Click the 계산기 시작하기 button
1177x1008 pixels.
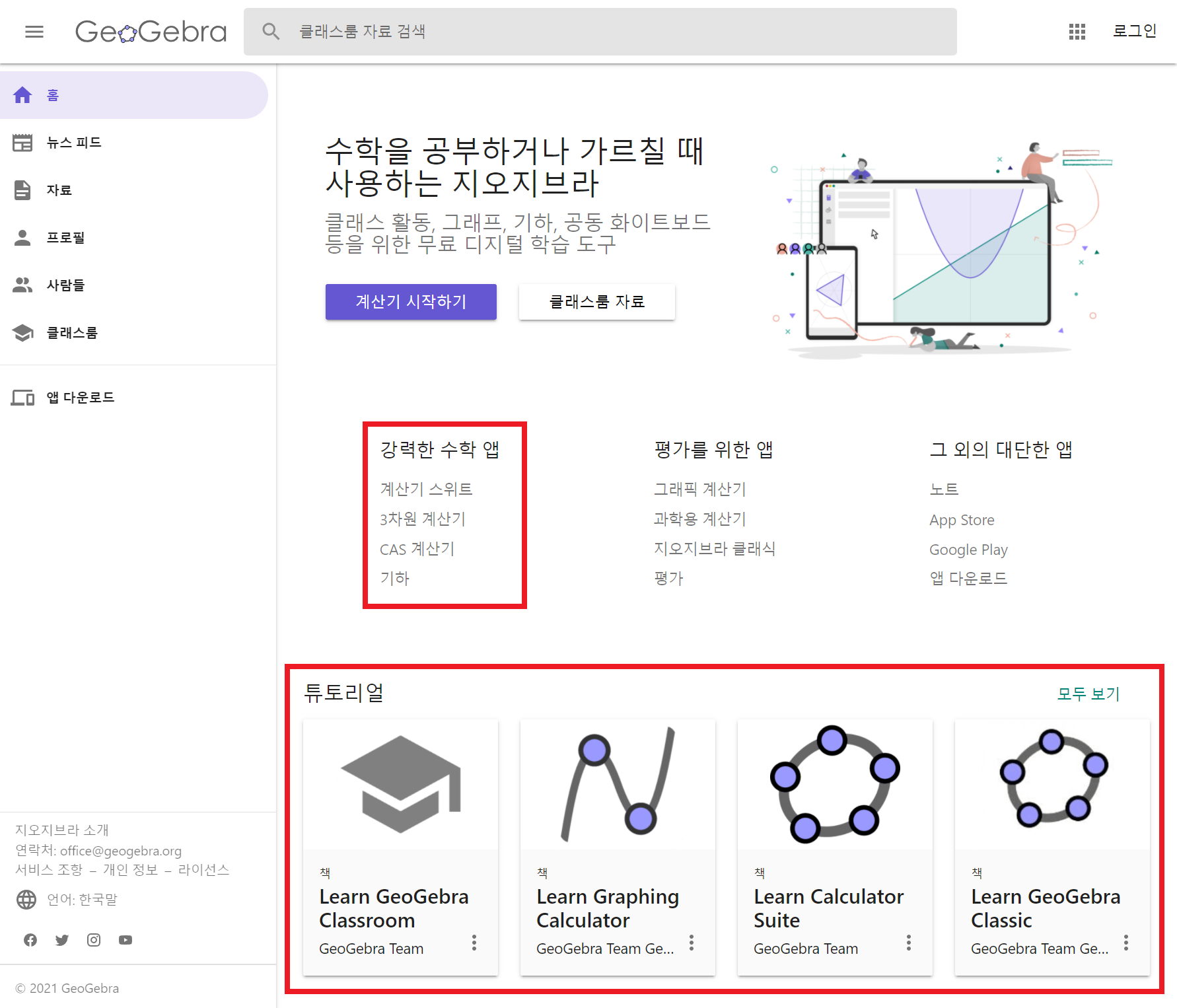411,302
